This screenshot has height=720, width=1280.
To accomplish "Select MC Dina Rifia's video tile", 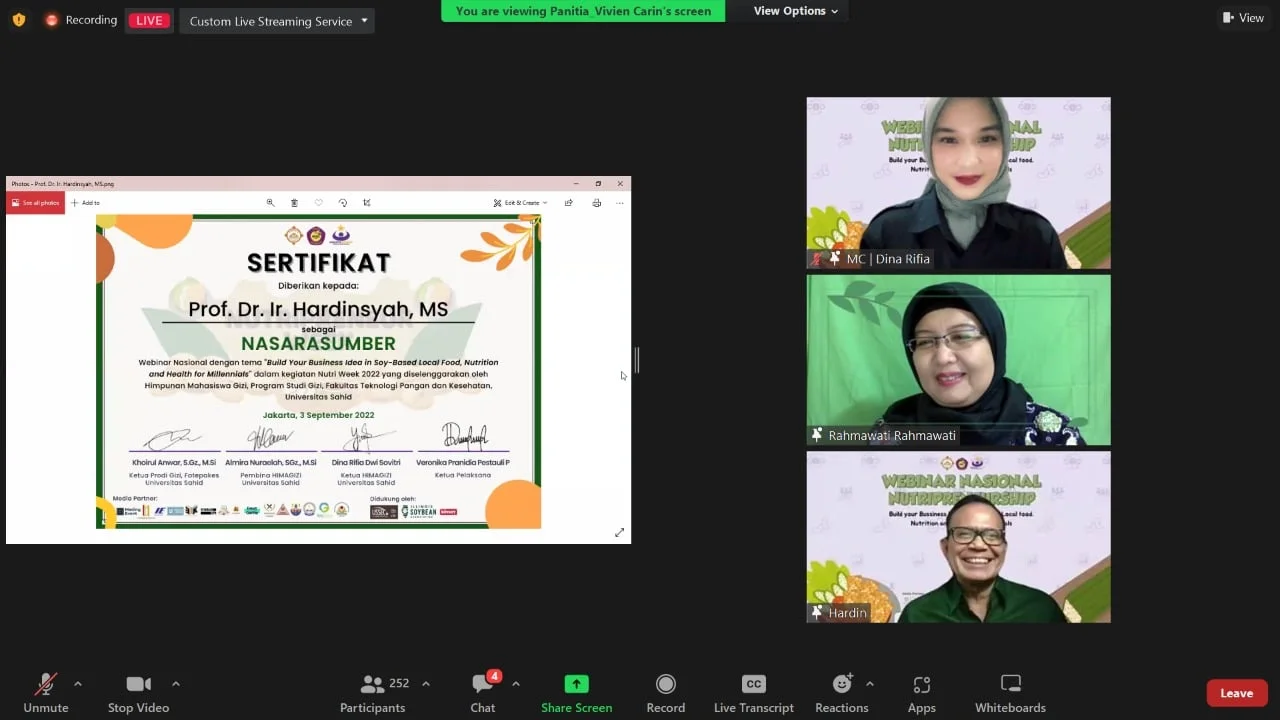I will tap(958, 183).
